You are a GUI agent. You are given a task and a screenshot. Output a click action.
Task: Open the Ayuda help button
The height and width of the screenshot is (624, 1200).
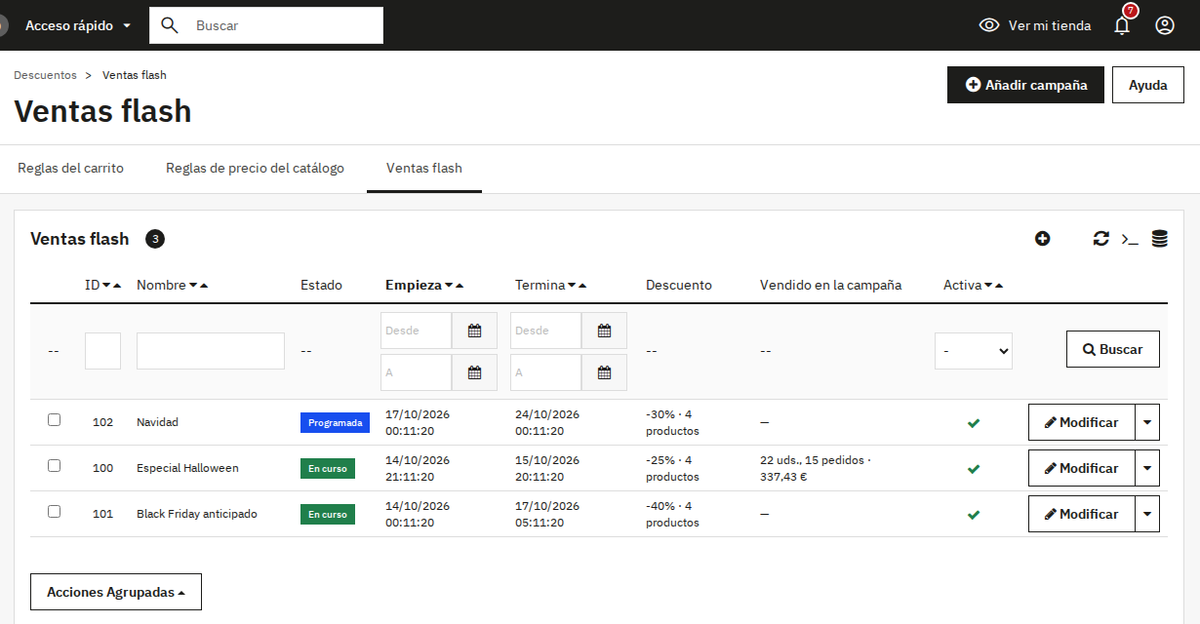point(1148,85)
